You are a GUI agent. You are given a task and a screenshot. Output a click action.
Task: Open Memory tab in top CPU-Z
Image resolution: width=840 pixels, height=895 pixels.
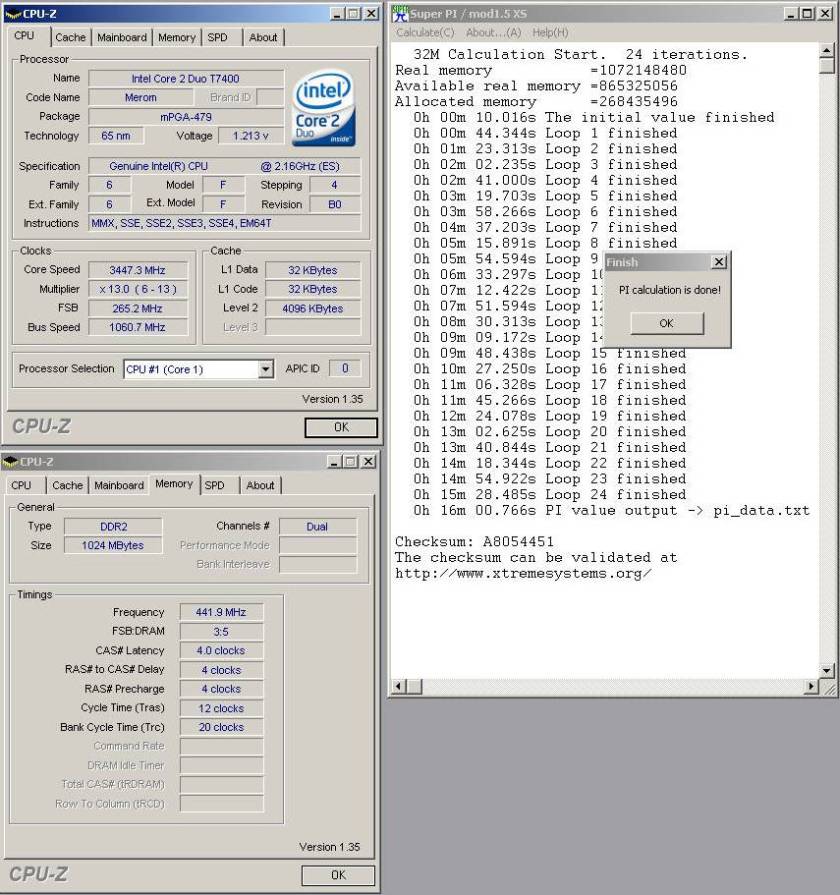tap(176, 37)
